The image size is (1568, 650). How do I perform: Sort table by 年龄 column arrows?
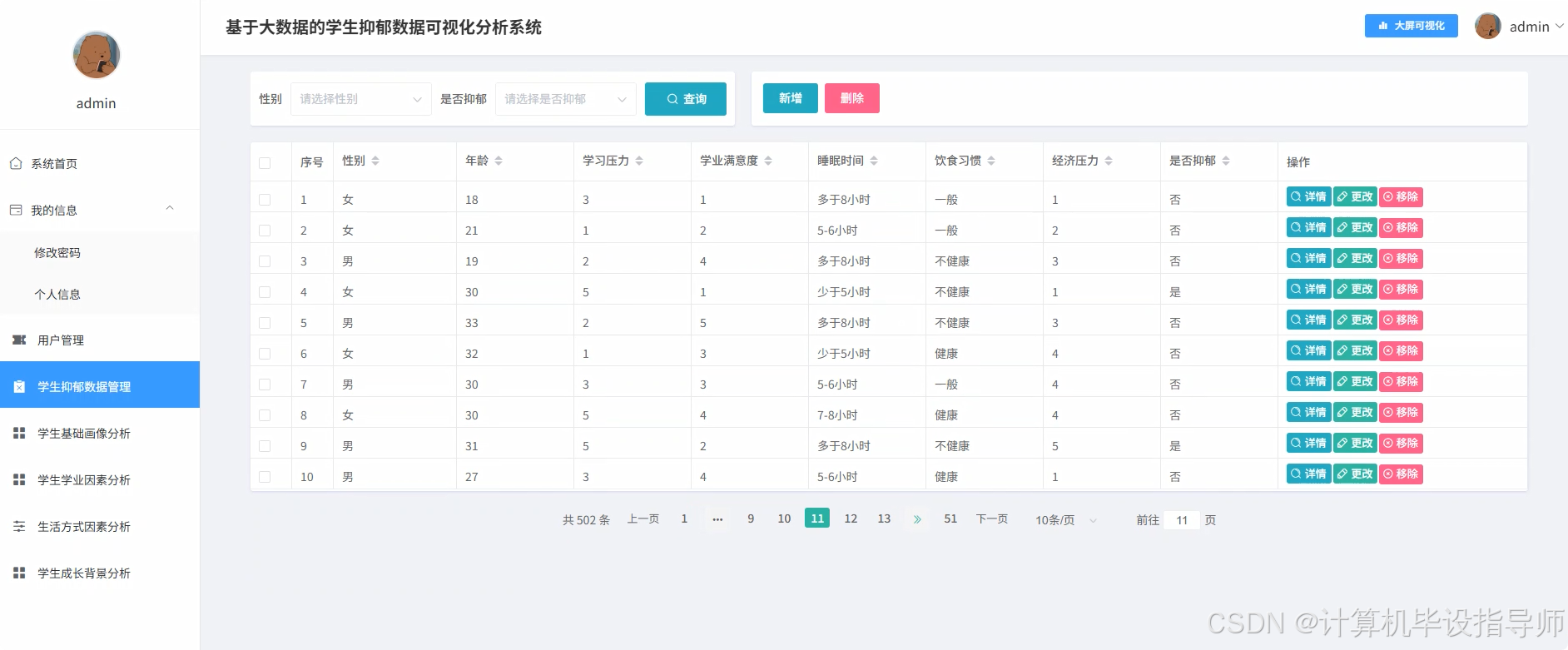pyautogui.click(x=499, y=161)
